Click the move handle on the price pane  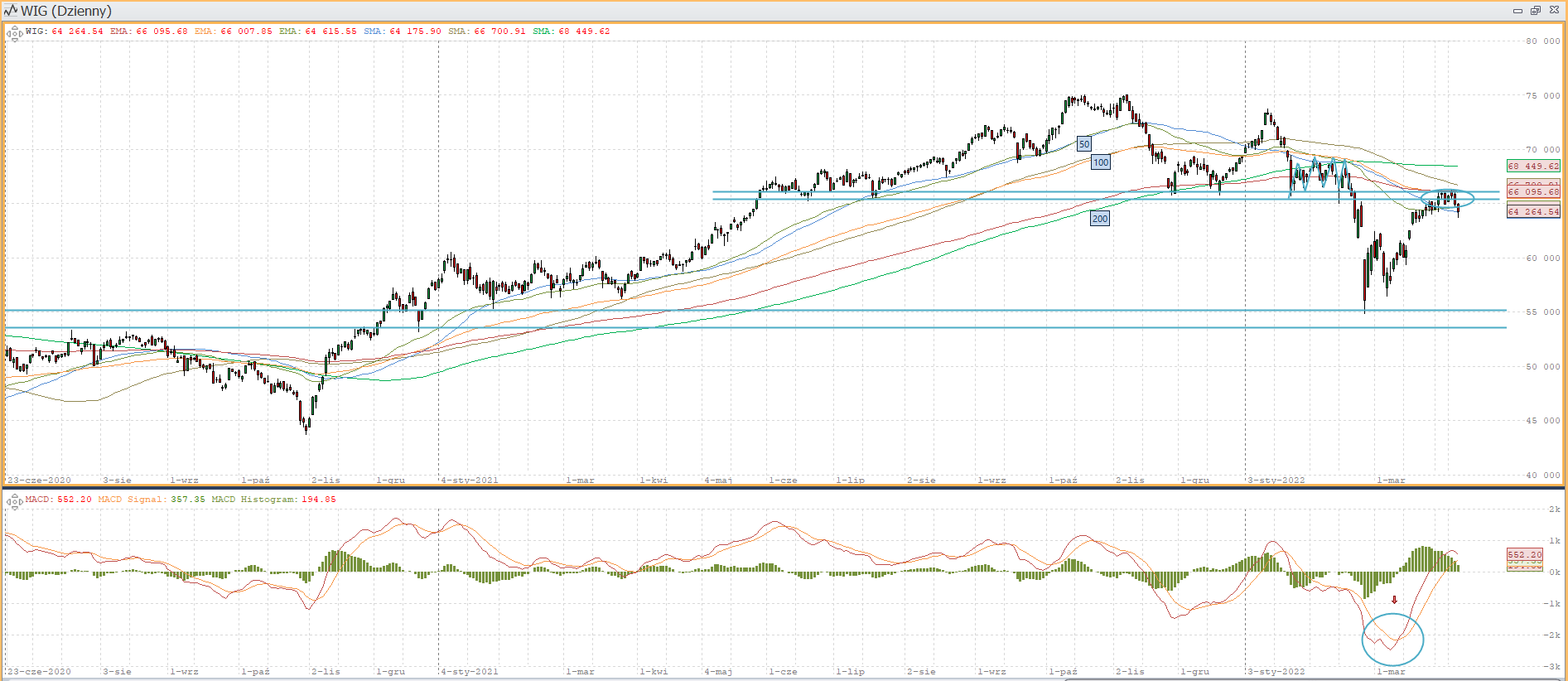[14, 34]
